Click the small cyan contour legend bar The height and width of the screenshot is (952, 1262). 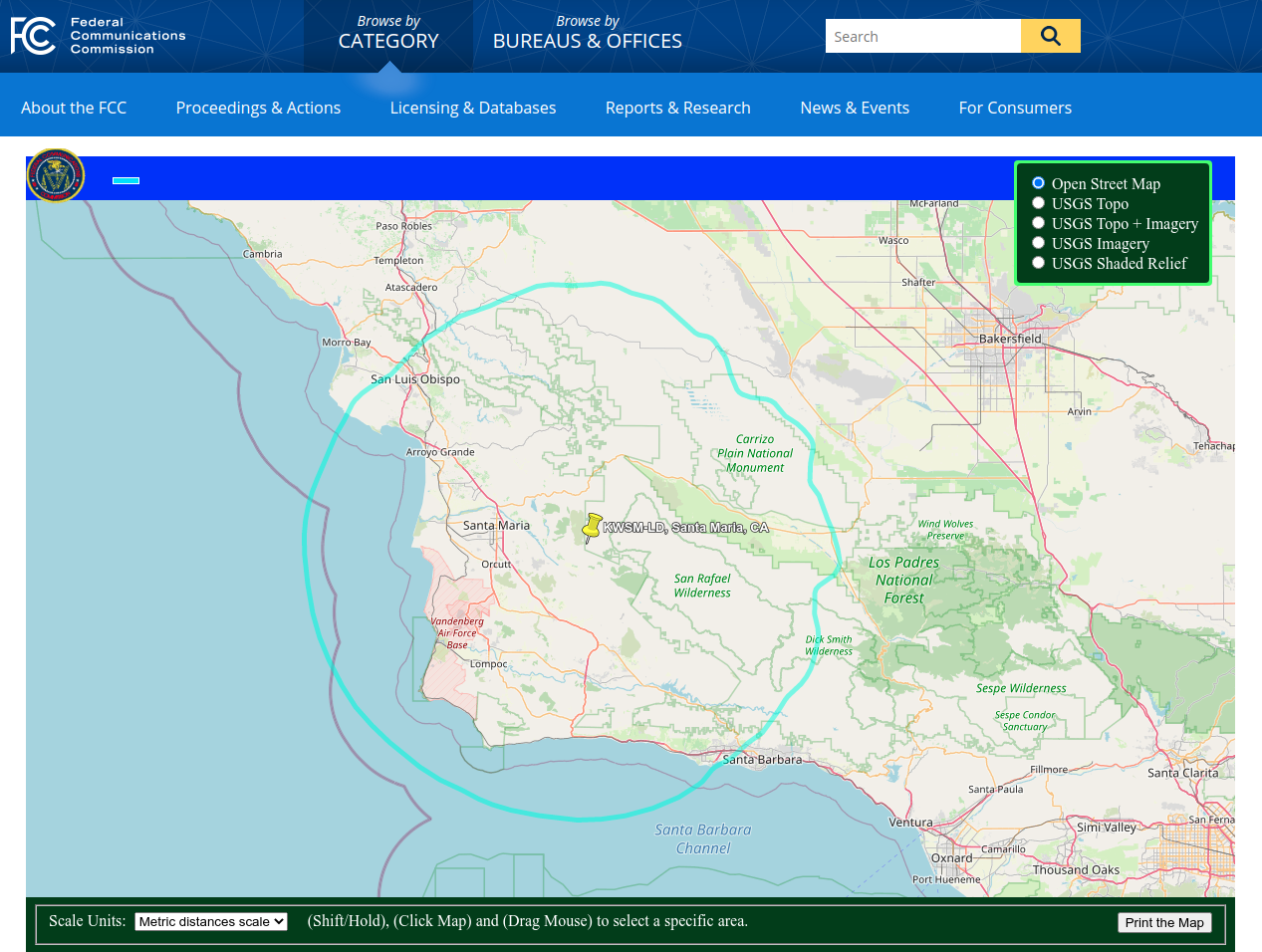[126, 180]
